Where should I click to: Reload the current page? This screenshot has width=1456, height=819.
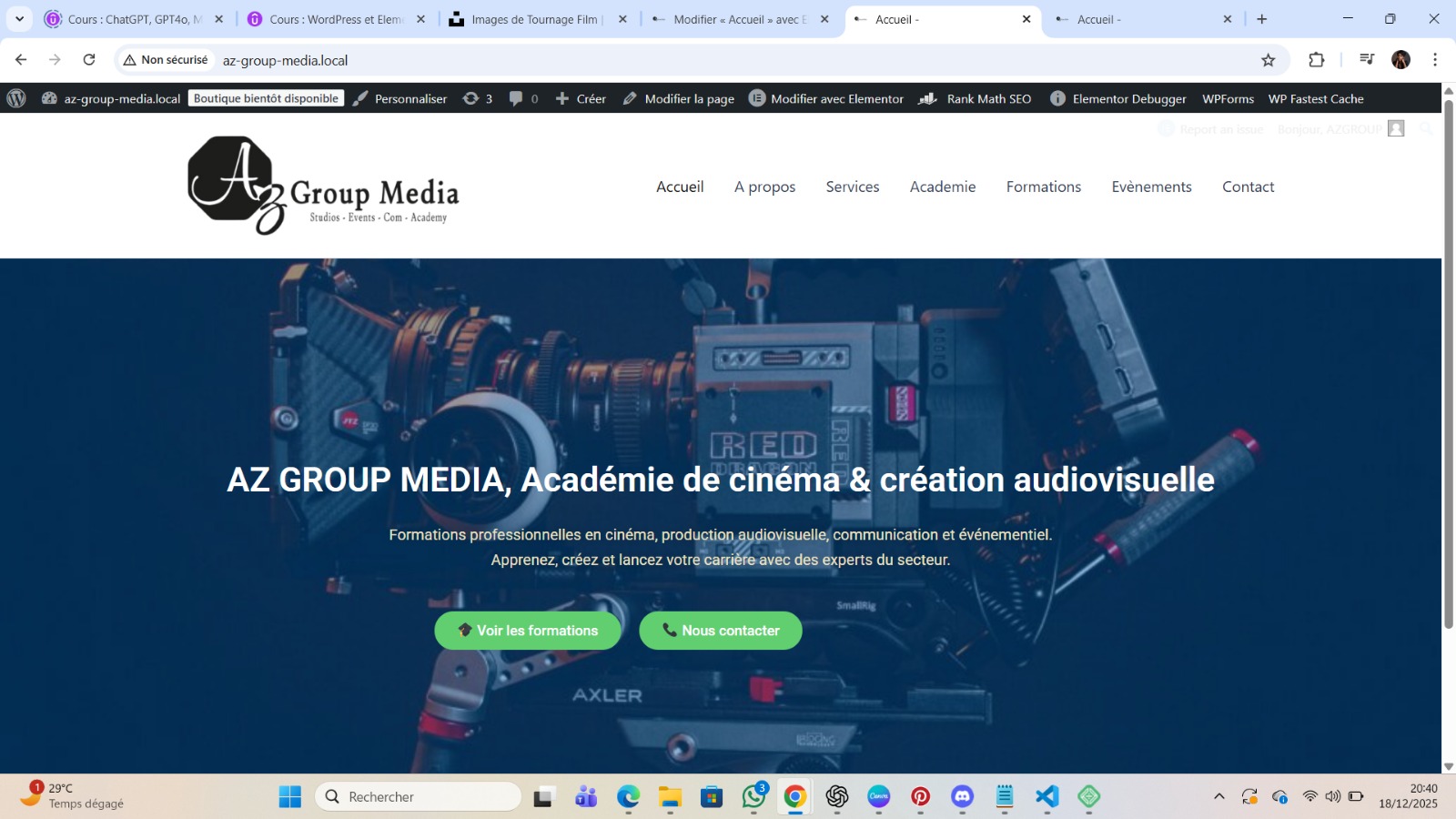(x=89, y=60)
